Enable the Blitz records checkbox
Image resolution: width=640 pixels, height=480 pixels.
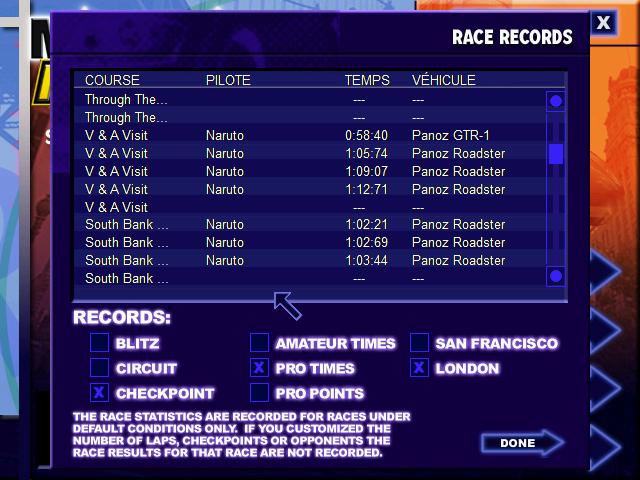(99, 343)
